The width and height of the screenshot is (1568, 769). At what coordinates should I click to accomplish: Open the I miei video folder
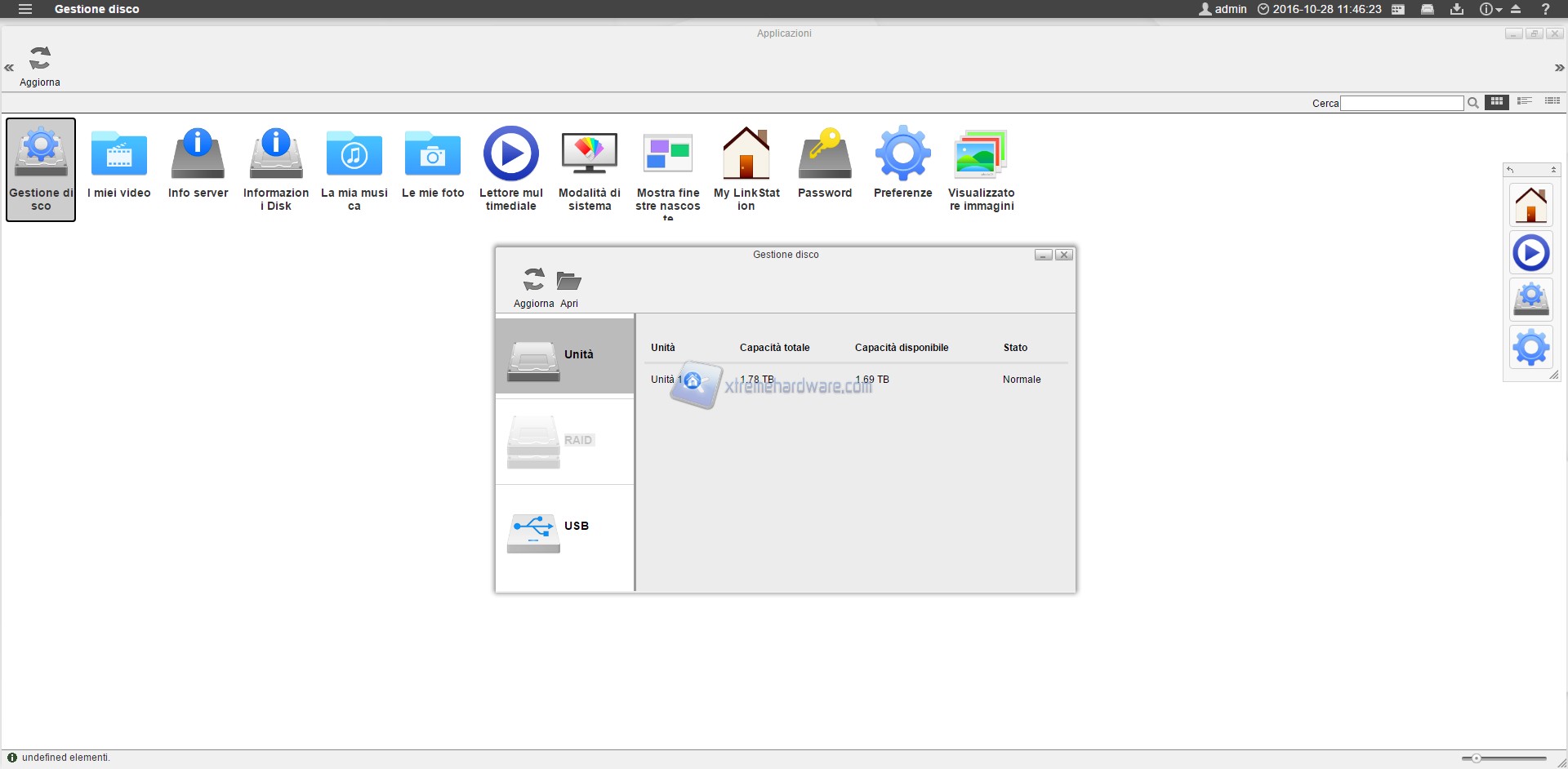coord(119,163)
